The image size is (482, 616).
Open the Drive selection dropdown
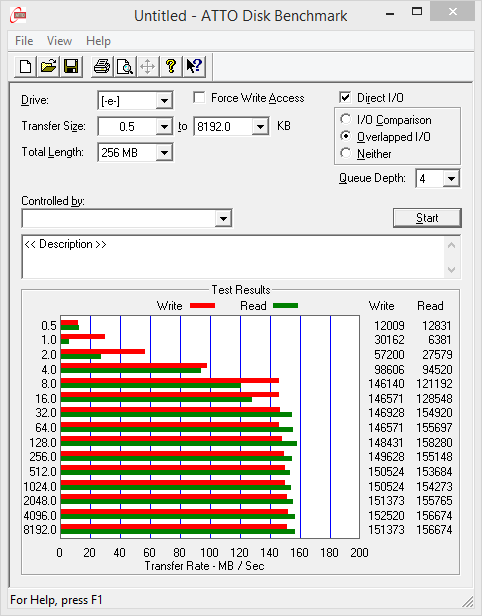point(164,101)
